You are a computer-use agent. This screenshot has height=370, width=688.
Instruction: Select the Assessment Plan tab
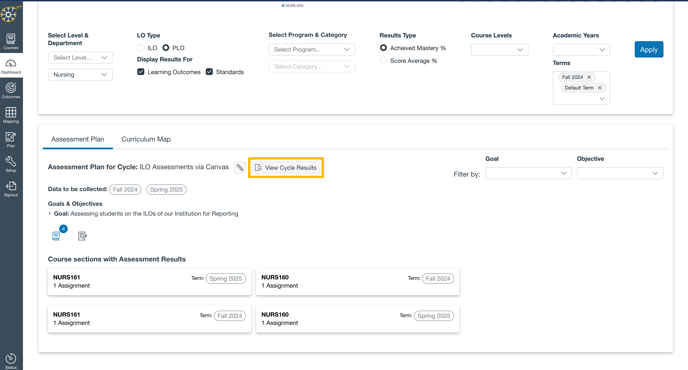coord(78,139)
